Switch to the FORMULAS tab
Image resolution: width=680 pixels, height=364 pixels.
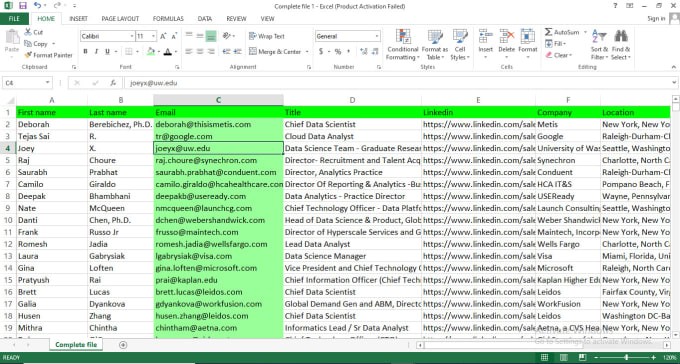pos(168,19)
